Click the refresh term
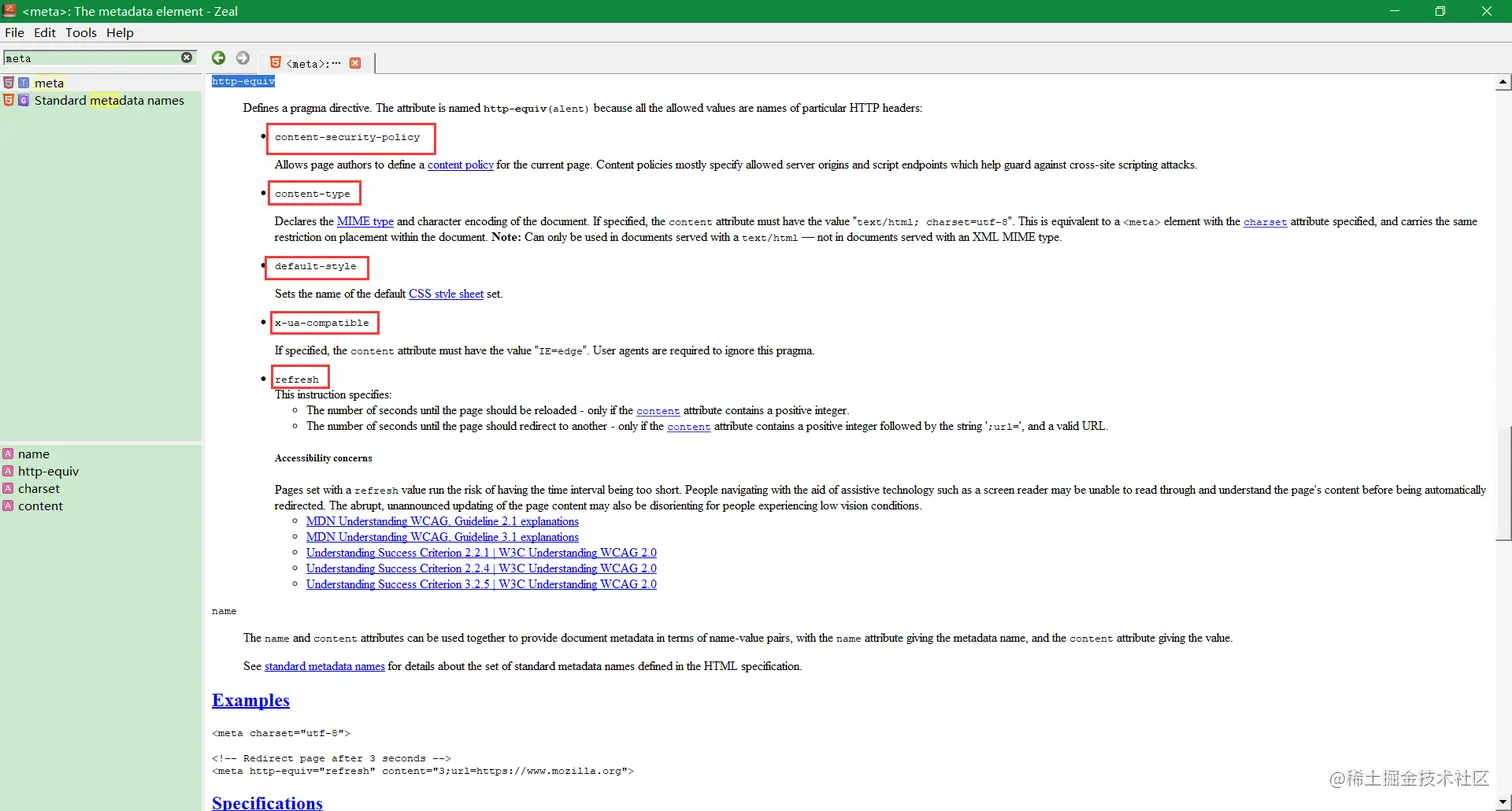 [297, 380]
